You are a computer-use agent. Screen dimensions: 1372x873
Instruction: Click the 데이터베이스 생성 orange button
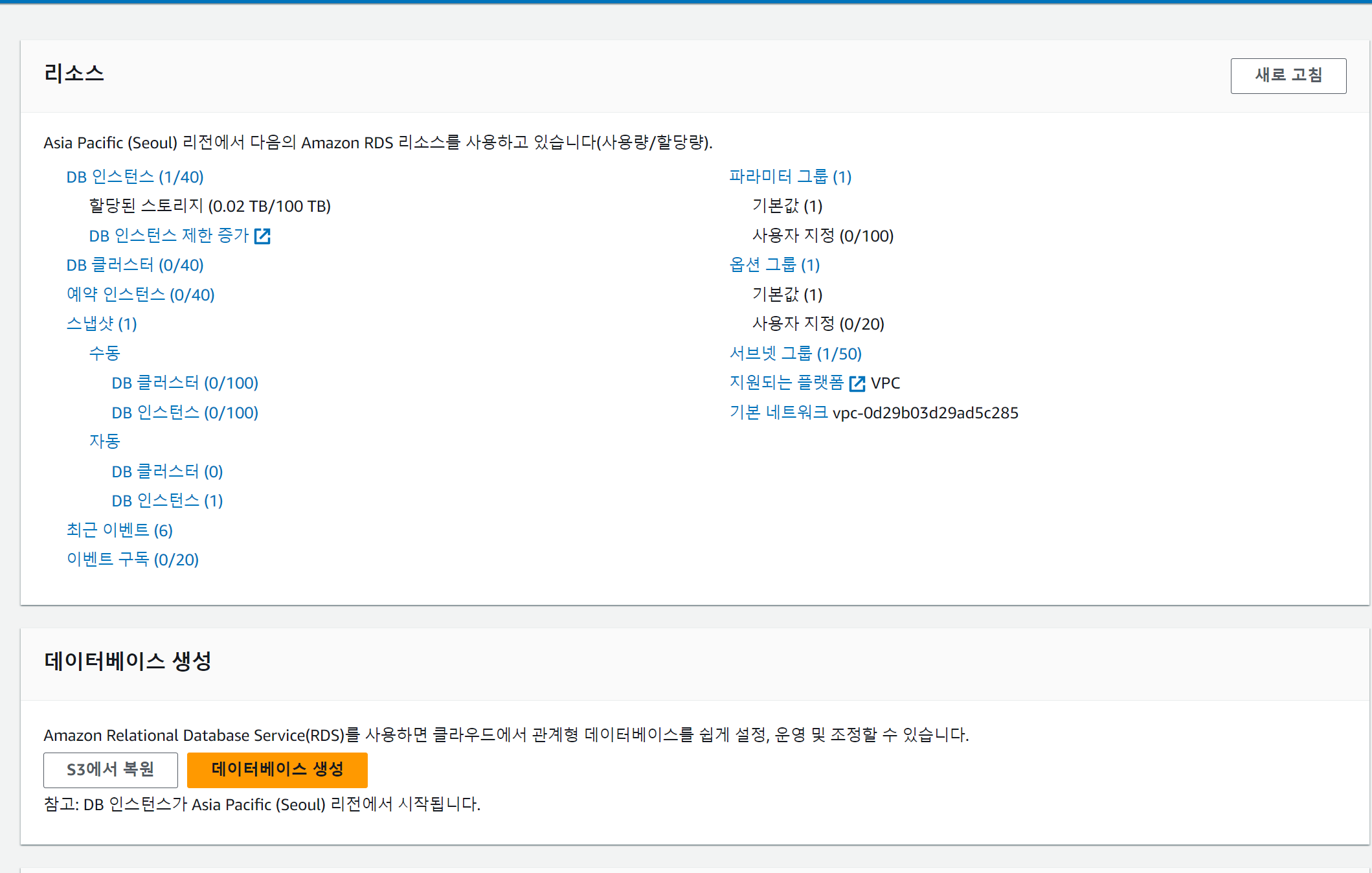click(x=277, y=769)
